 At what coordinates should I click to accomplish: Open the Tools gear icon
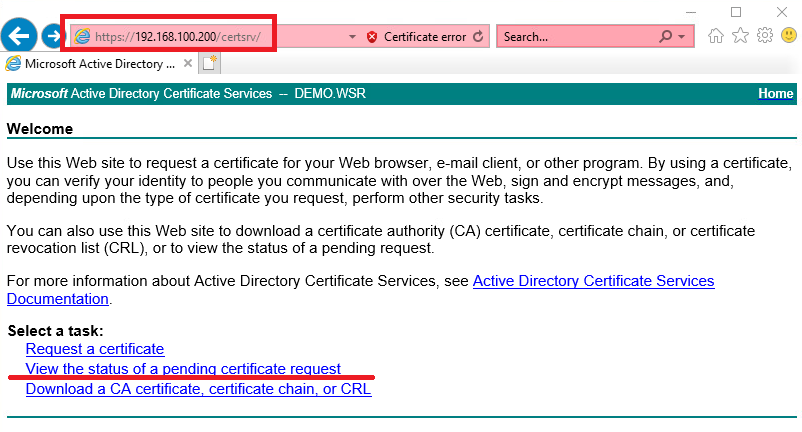click(x=765, y=35)
